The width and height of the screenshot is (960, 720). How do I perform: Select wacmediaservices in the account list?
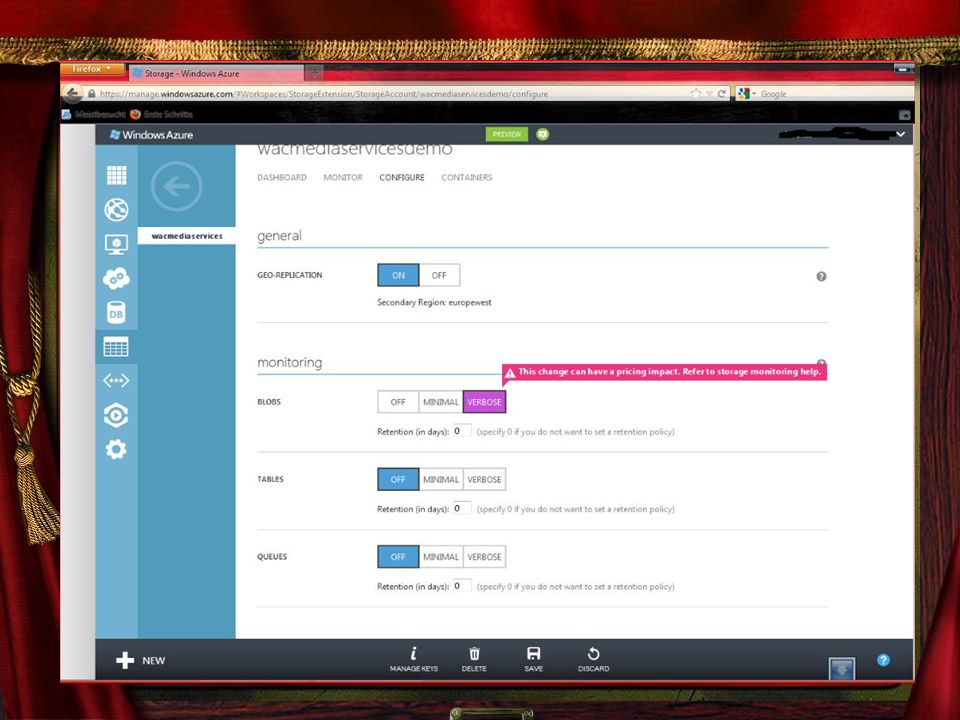pos(187,236)
